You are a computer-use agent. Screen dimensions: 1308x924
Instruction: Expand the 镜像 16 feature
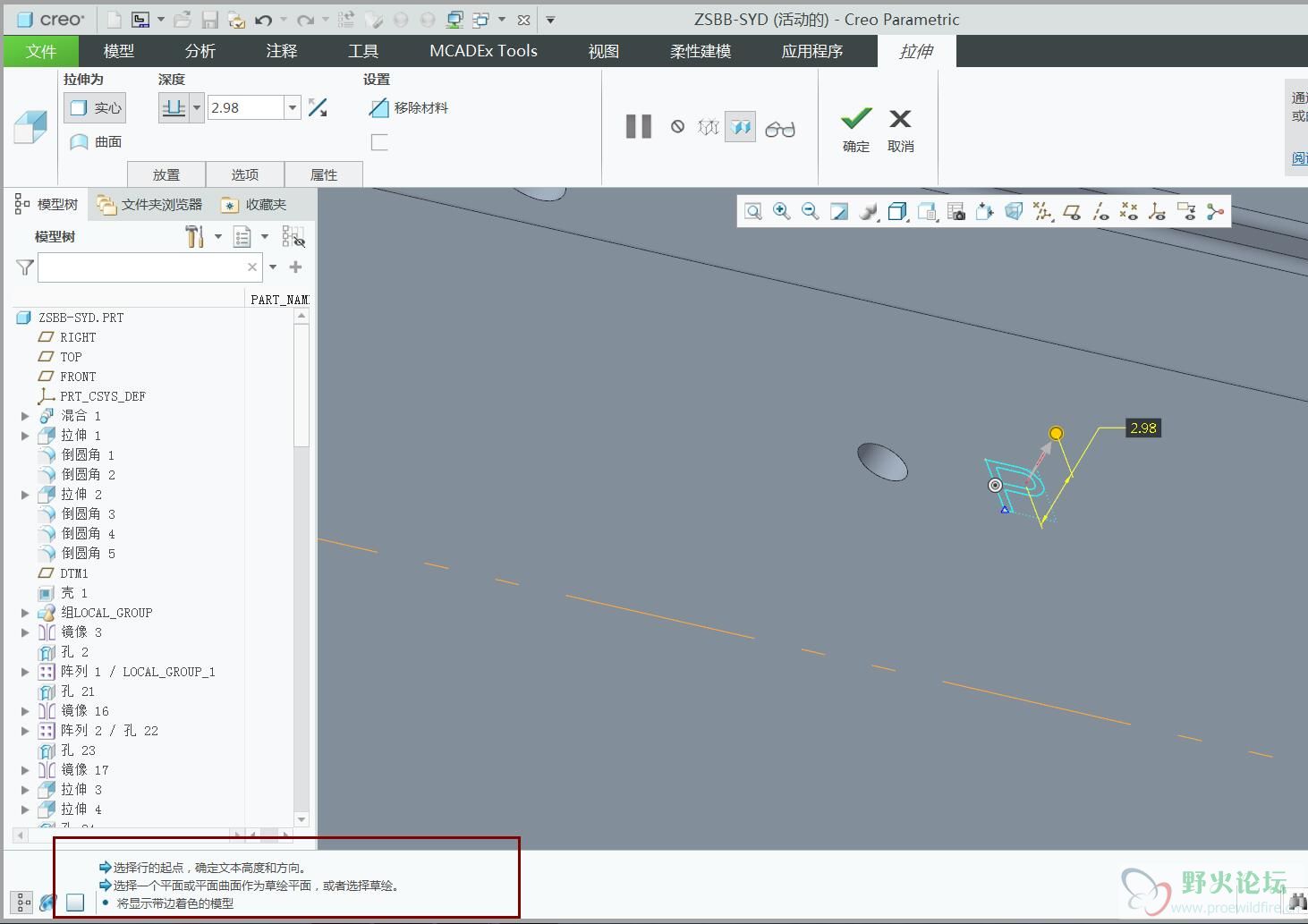coord(25,711)
